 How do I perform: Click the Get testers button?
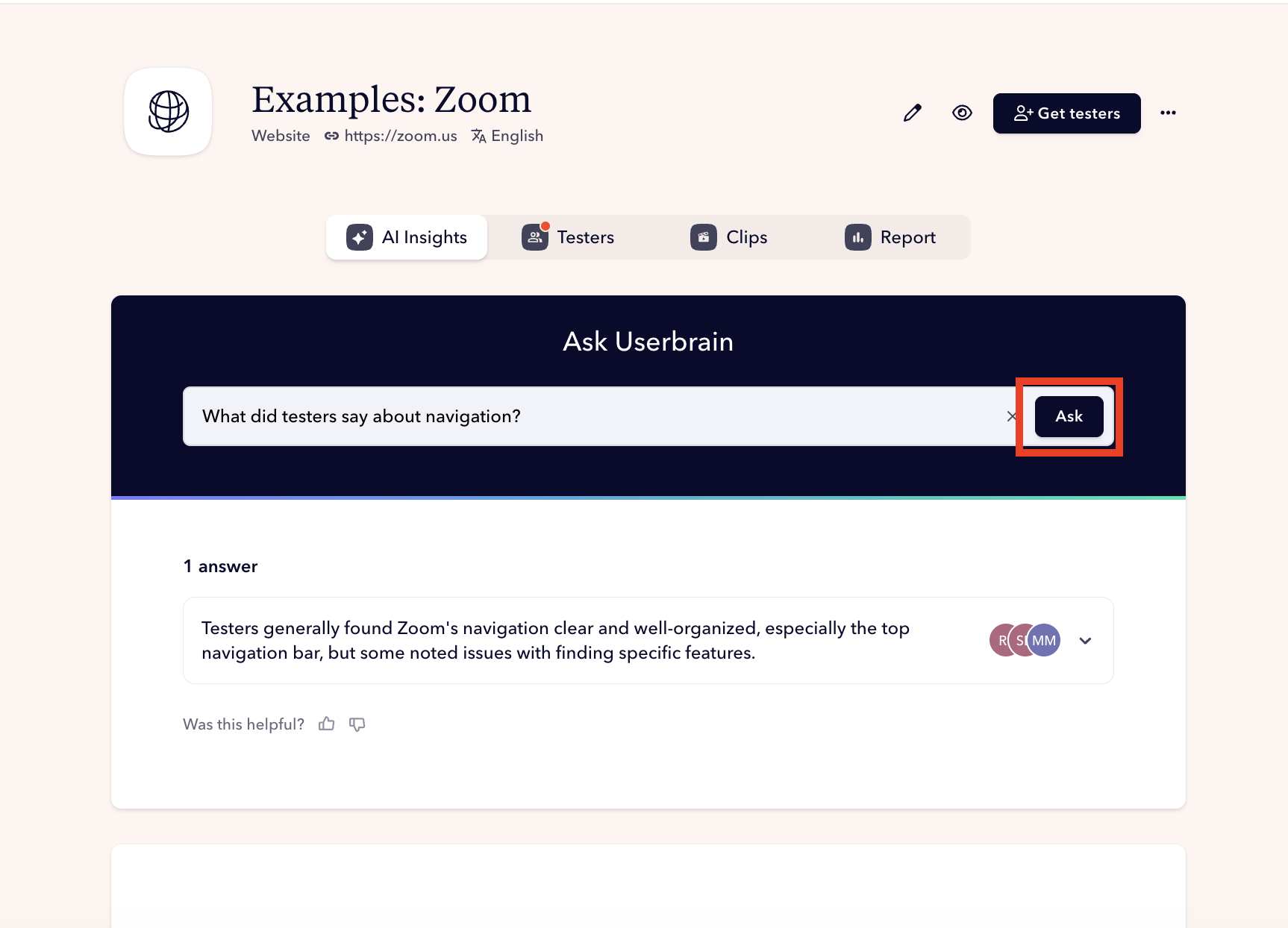pyautogui.click(x=1066, y=113)
